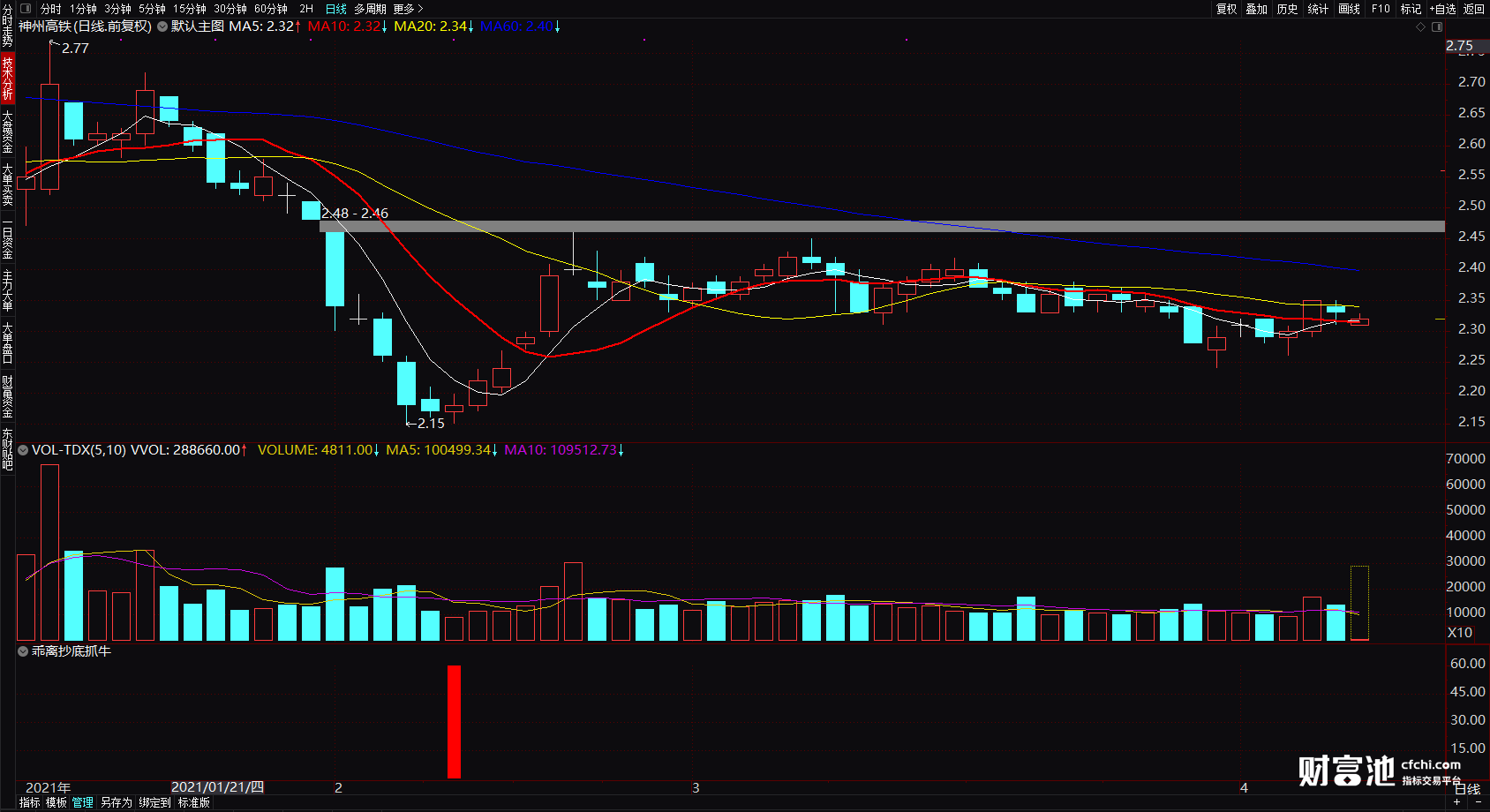Click the MA20: 2.34 indicator label
Image resolution: width=1490 pixels, height=812 pixels.
(434, 26)
